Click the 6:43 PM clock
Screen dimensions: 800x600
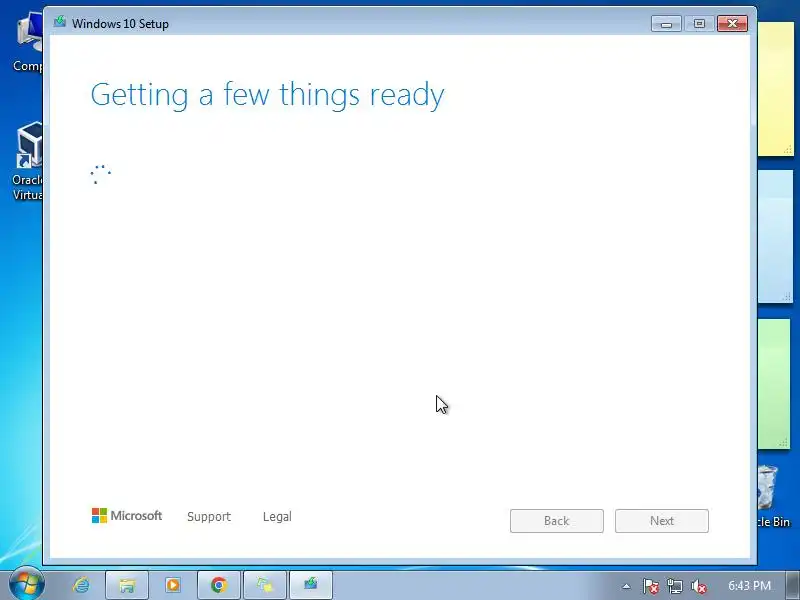click(749, 585)
